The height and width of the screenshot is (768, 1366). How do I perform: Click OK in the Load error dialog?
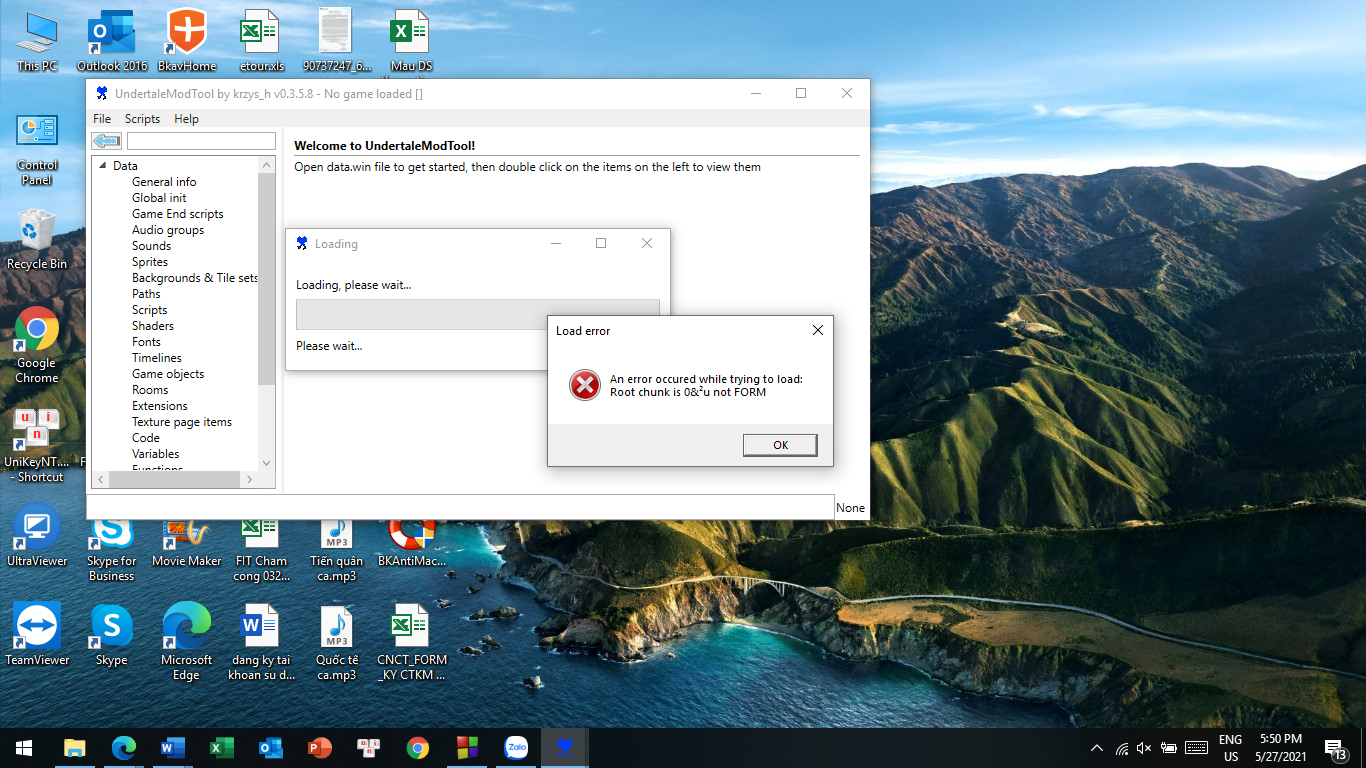[780, 445]
